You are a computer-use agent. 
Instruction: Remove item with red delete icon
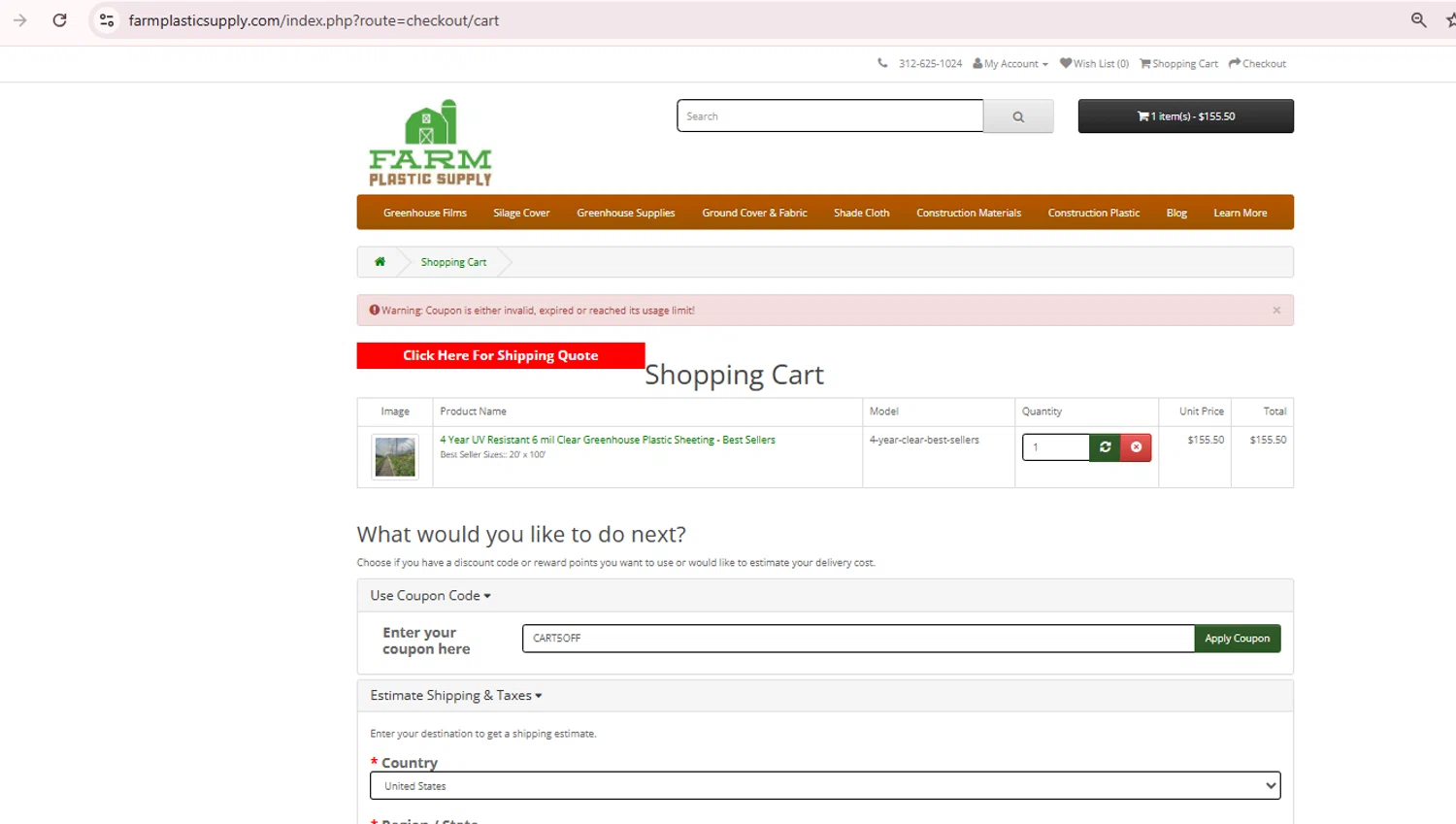click(x=1136, y=447)
